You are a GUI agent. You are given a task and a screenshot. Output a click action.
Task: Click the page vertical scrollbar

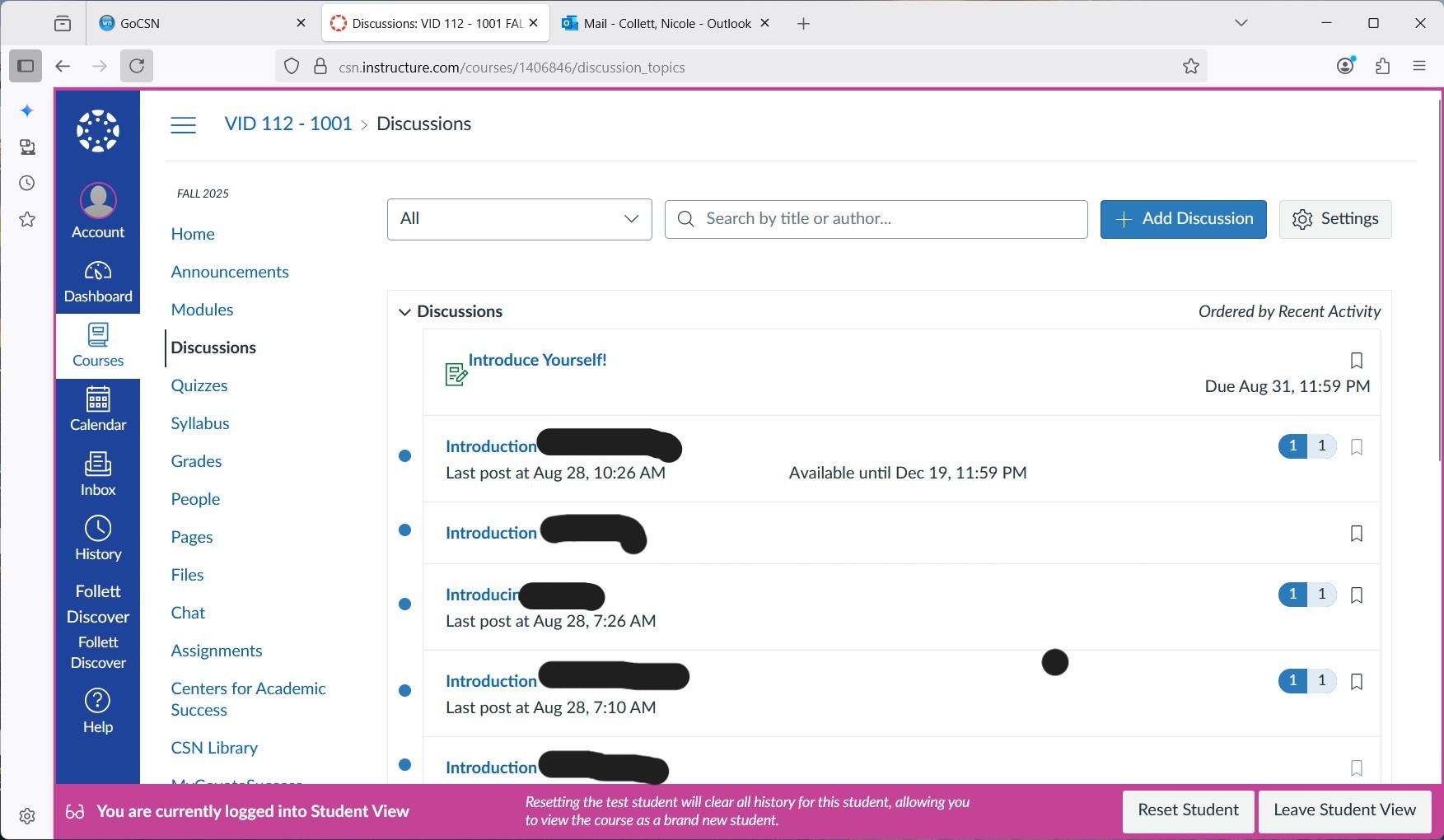tap(1440, 280)
